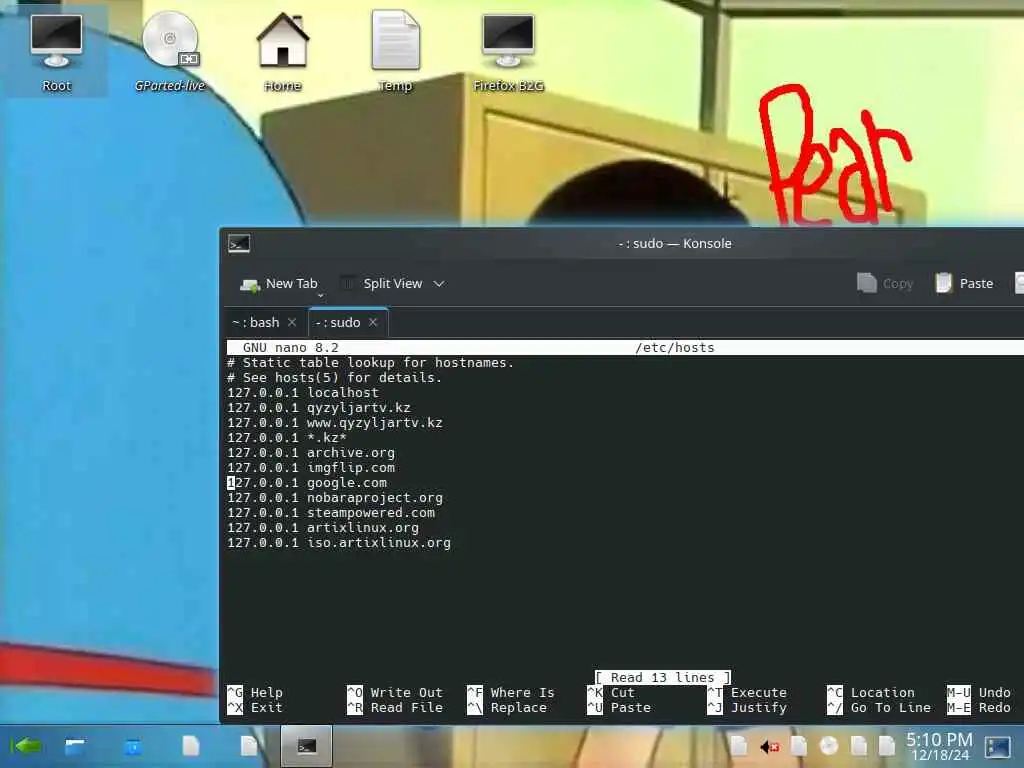Screen dimensions: 1024x768
Task: Click the 'Read 13 lines' status message
Action: pos(662,678)
